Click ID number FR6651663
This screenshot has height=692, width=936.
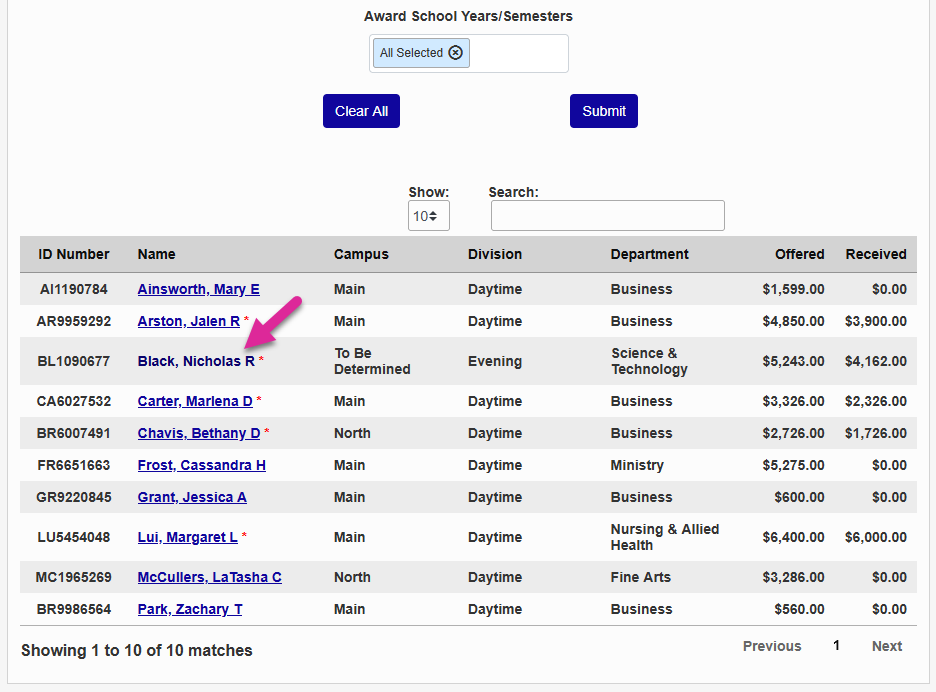pyautogui.click(x=74, y=465)
